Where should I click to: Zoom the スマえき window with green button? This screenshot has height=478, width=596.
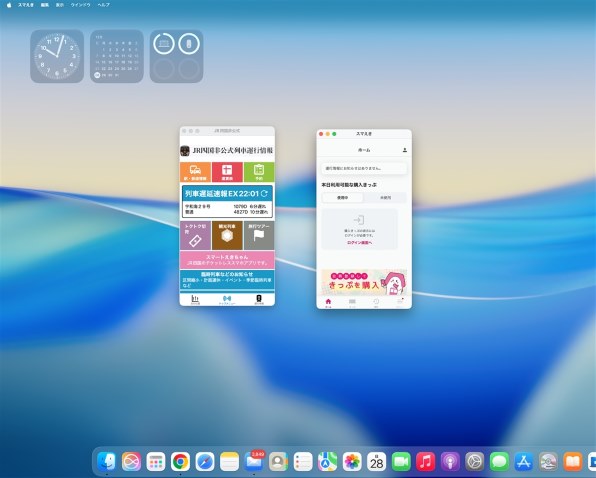[x=334, y=134]
